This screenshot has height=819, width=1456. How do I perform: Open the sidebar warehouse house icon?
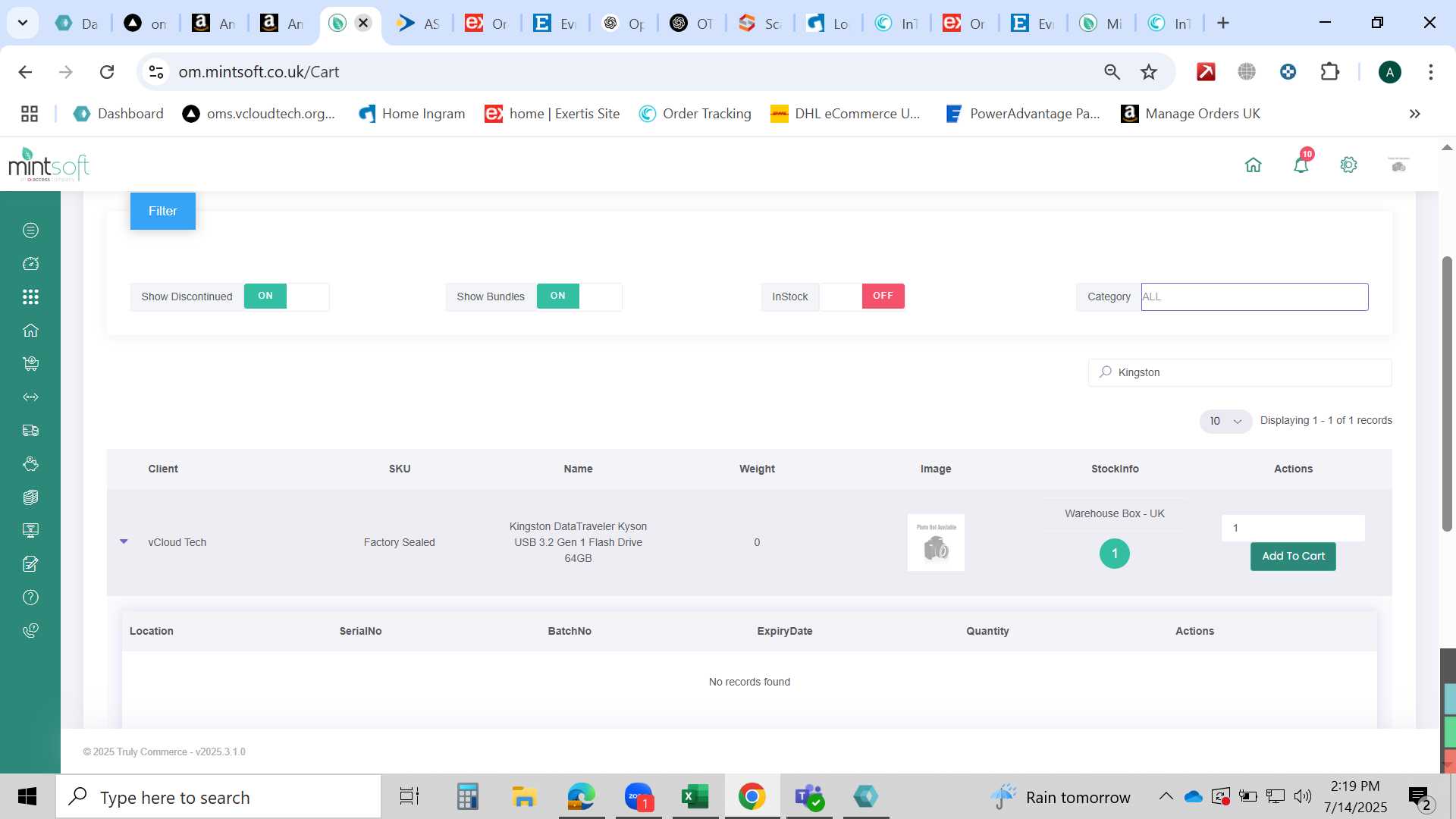[30, 331]
